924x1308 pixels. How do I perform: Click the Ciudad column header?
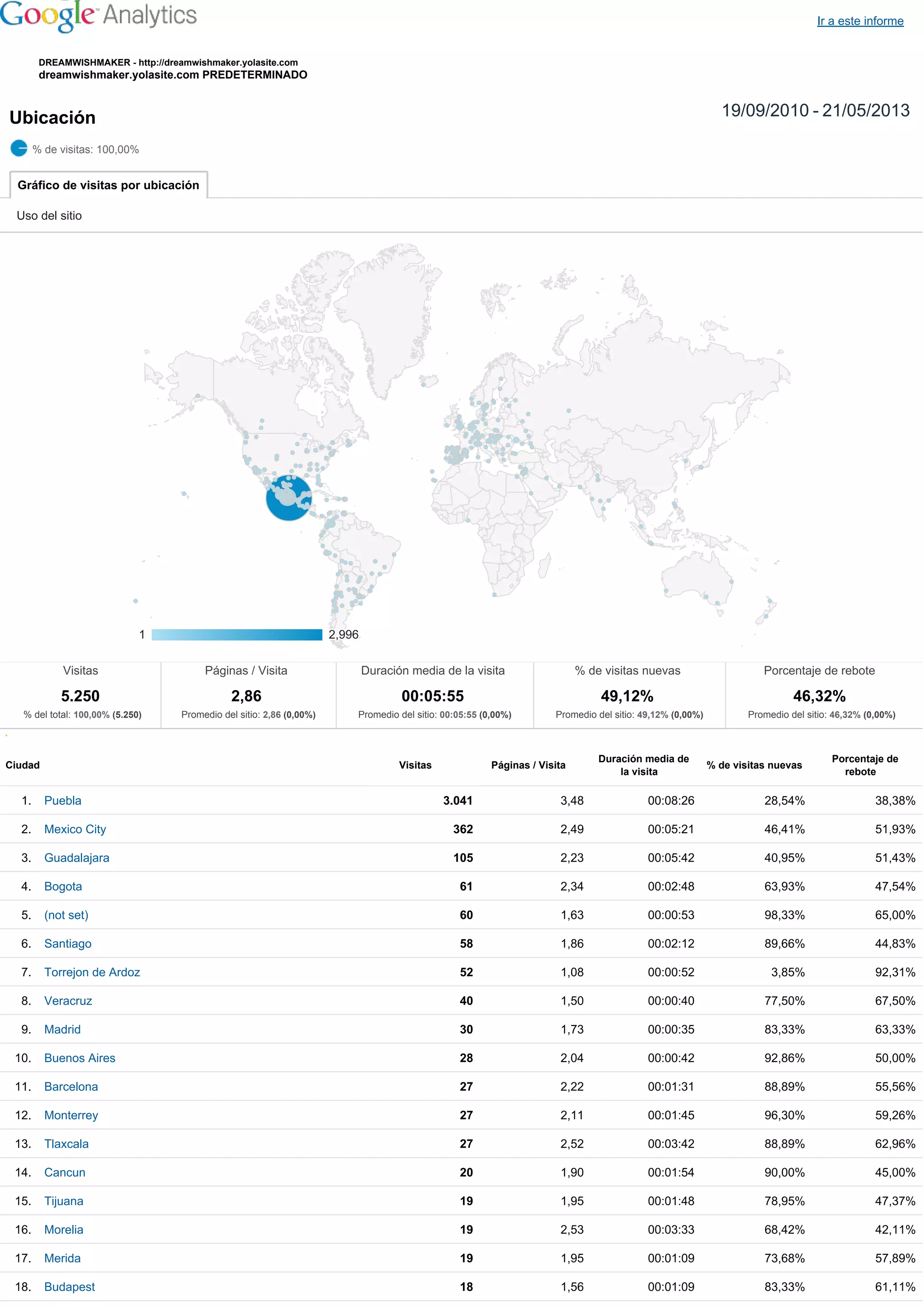[23, 765]
